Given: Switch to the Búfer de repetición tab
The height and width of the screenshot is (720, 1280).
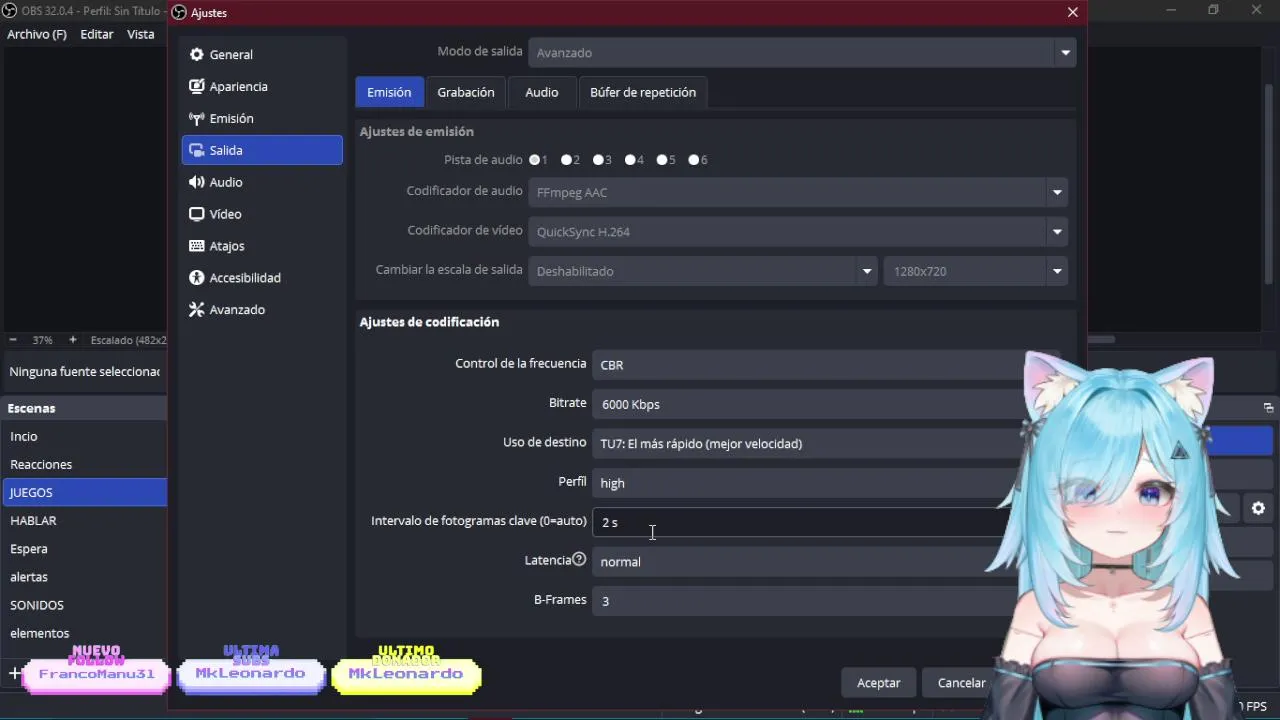Looking at the screenshot, I should (x=643, y=92).
